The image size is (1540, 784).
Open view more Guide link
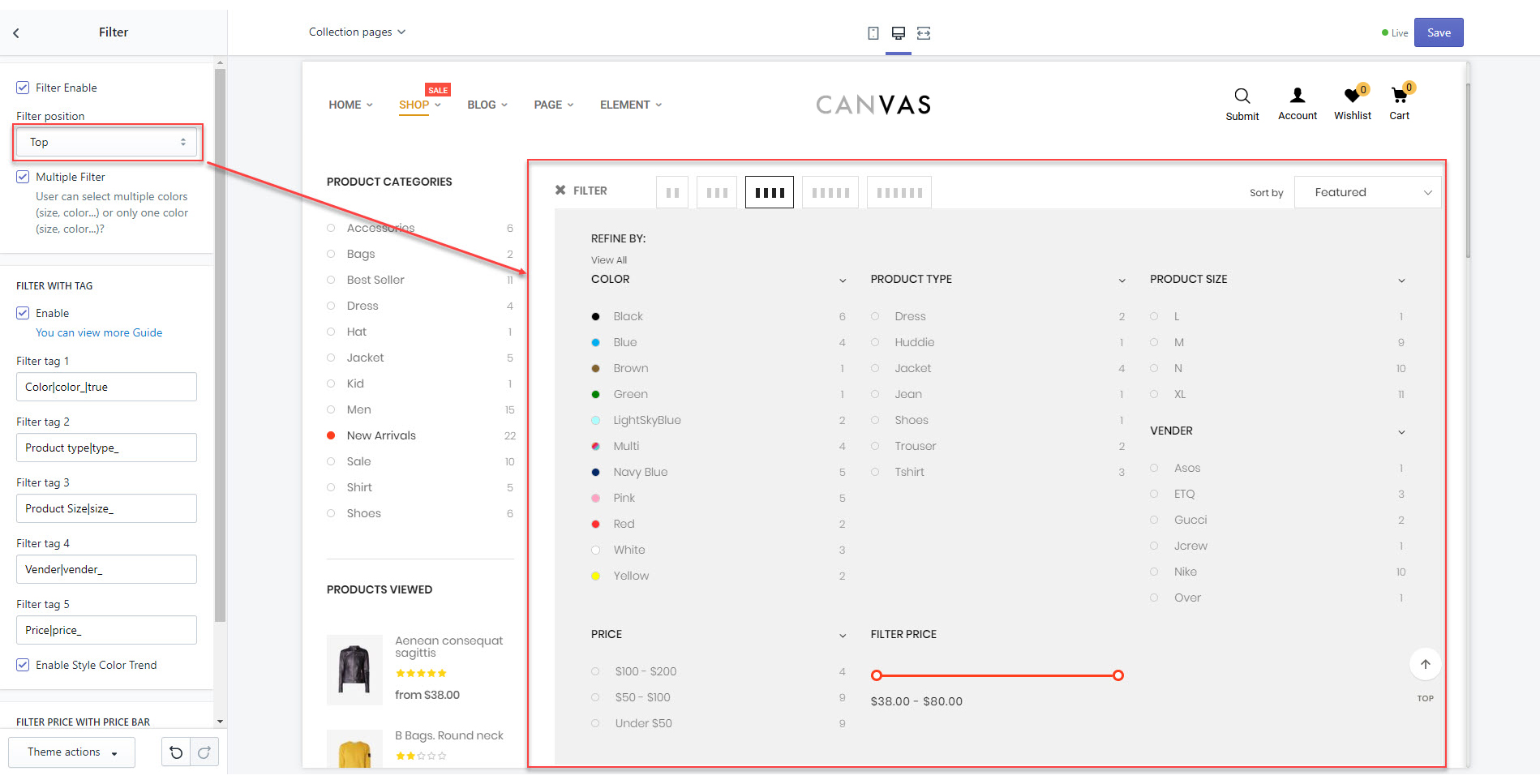tap(99, 332)
